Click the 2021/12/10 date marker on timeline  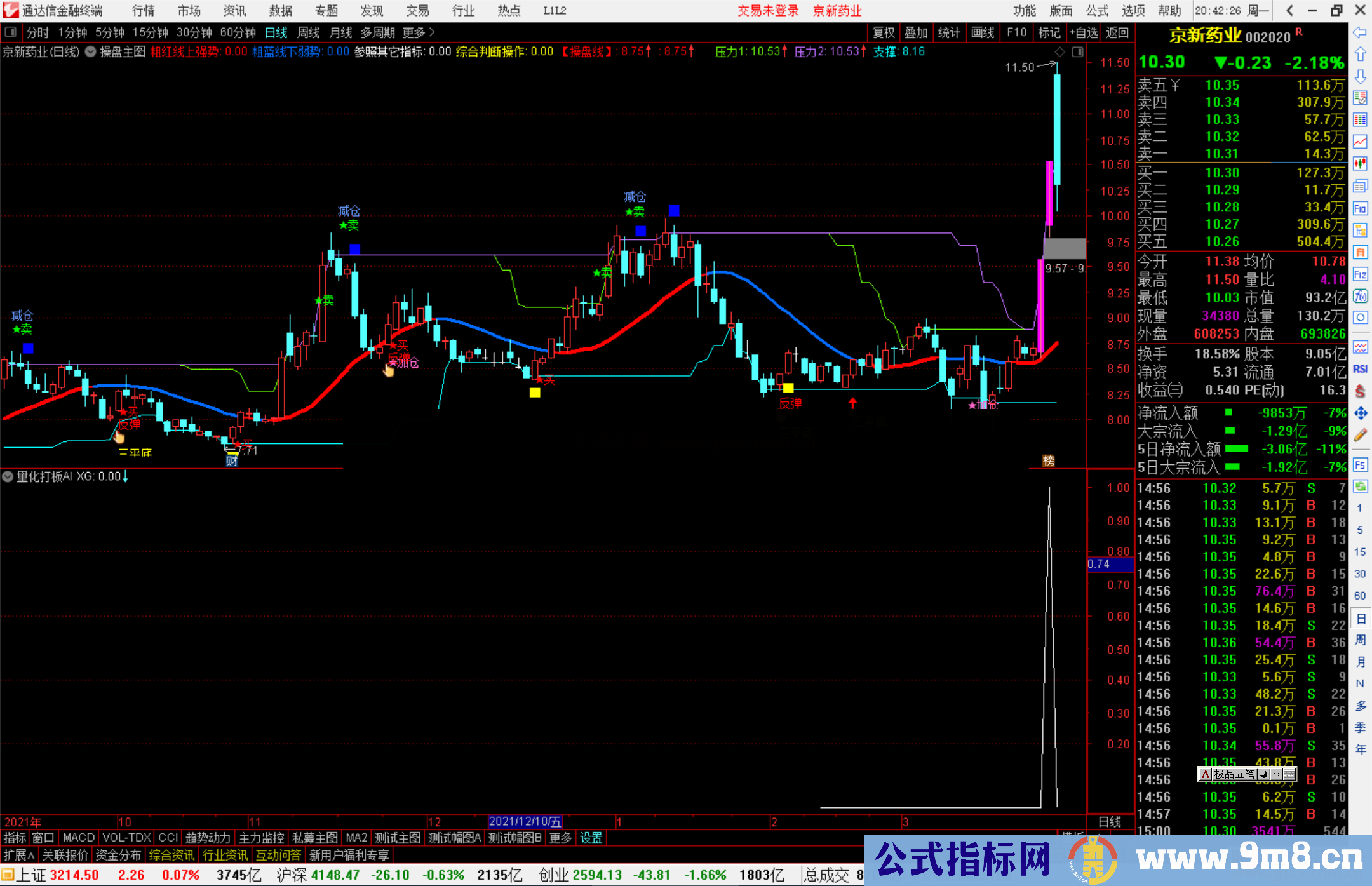coord(525,822)
